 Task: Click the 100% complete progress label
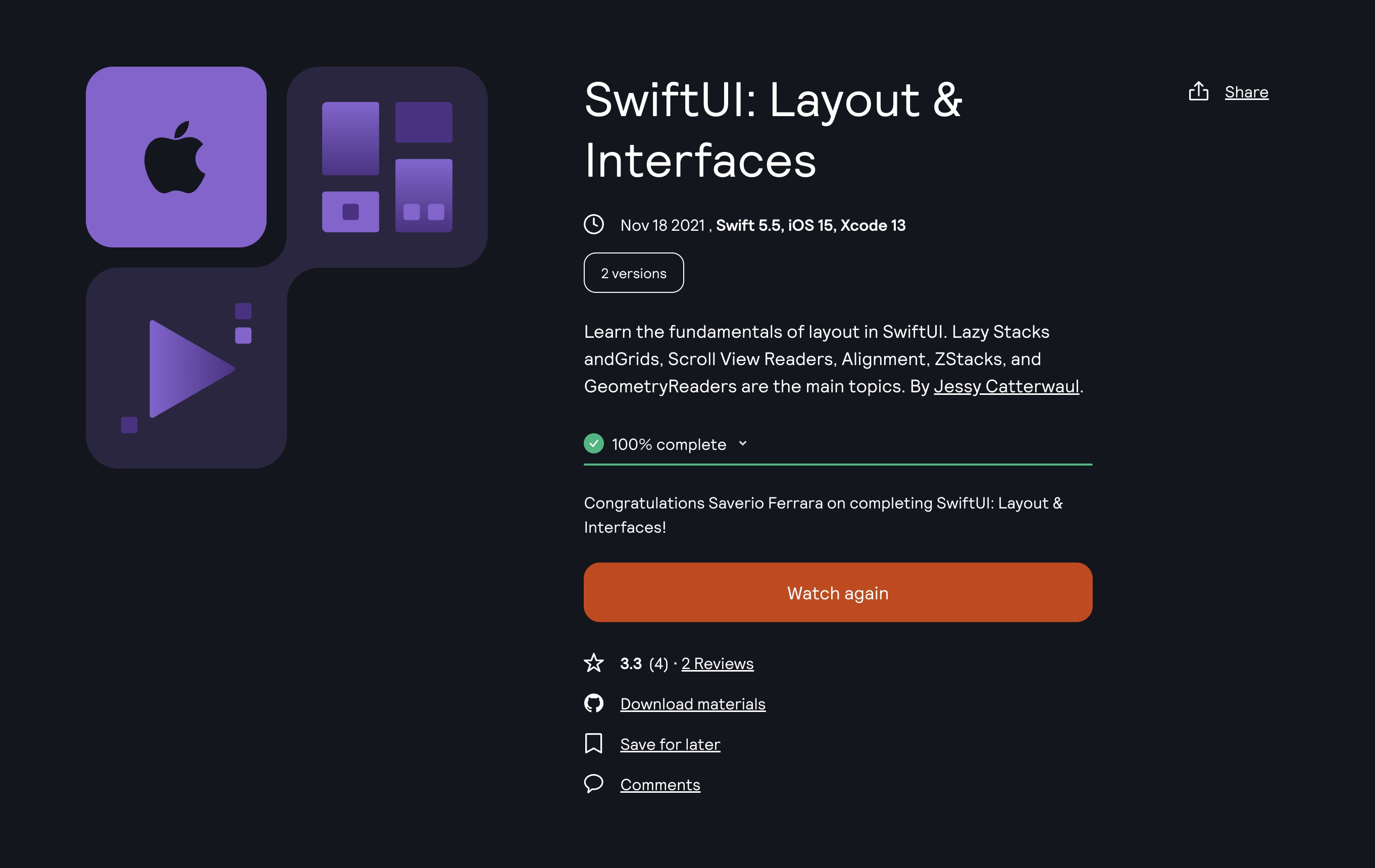pos(669,444)
